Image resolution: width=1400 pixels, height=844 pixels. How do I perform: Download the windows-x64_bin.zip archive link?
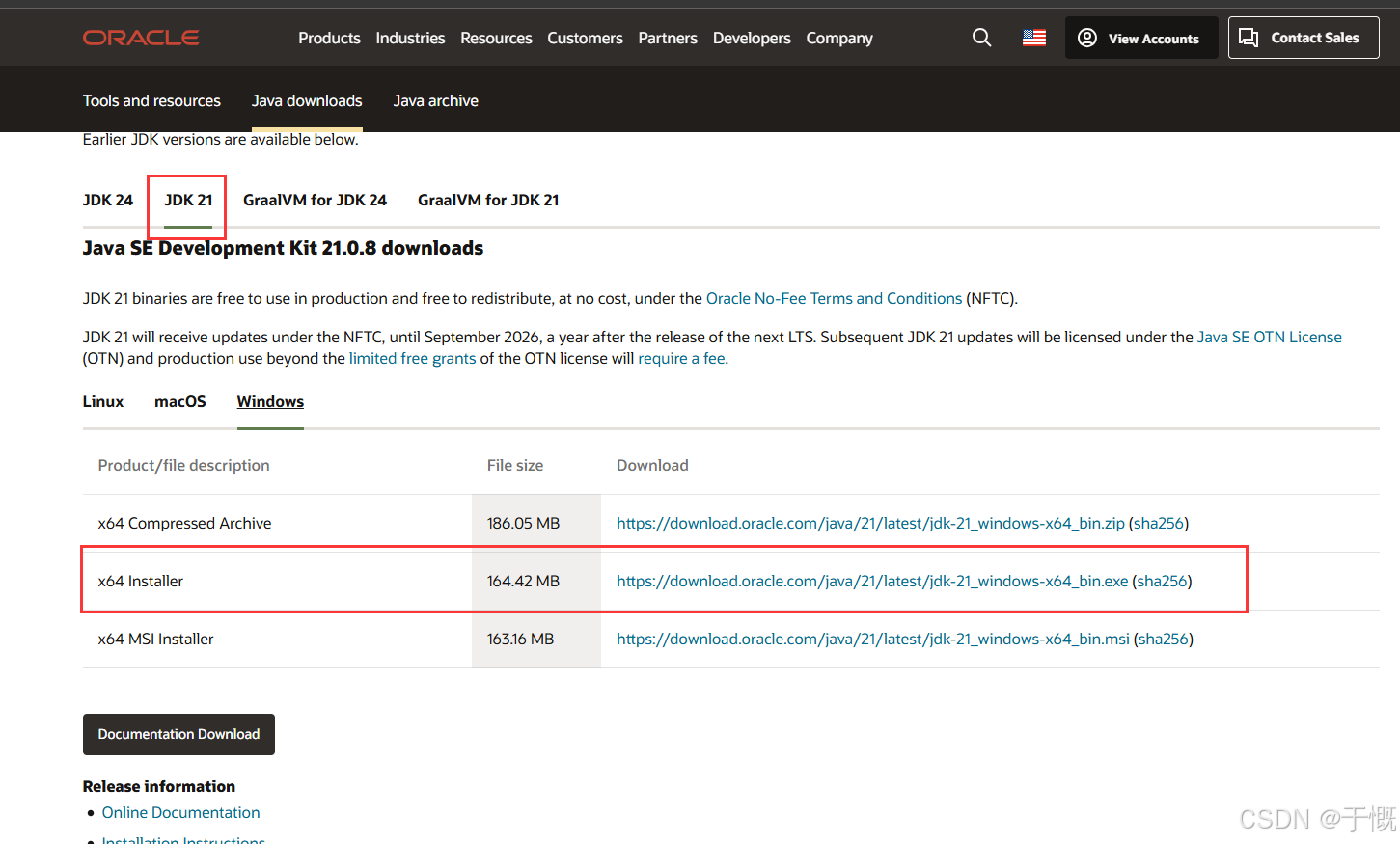870,523
